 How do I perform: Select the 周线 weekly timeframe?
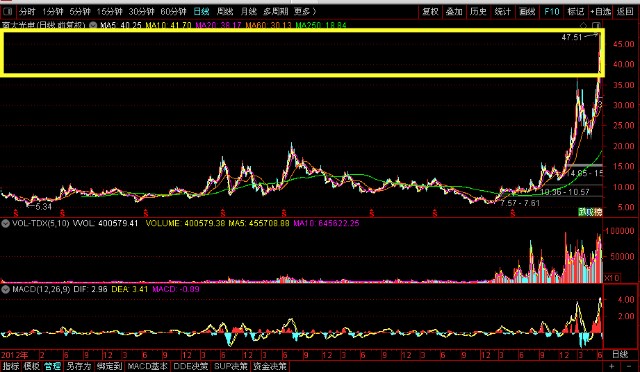point(225,11)
